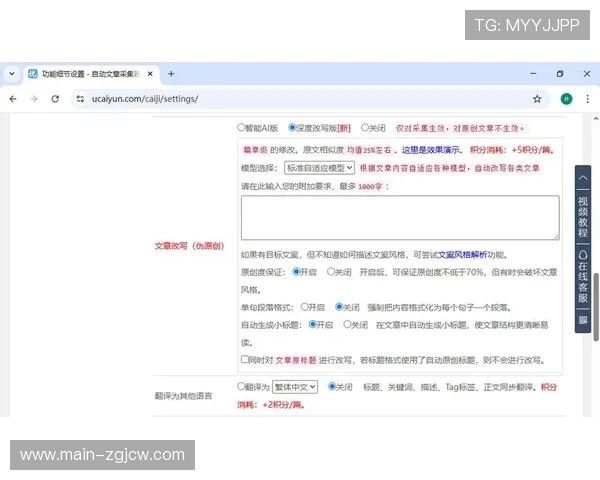Click the address bar URL ucaiyun.com/caiji/settings/
Image resolution: width=600 pixels, height=480 pixels.
pos(145,99)
